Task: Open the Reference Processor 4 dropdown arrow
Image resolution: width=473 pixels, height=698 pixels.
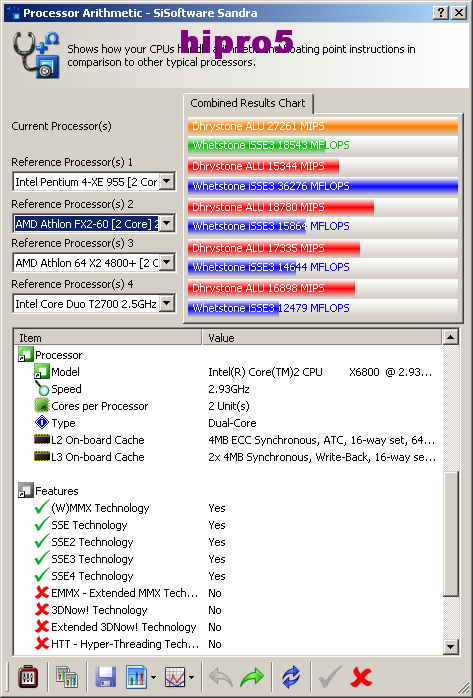Action: (166, 304)
